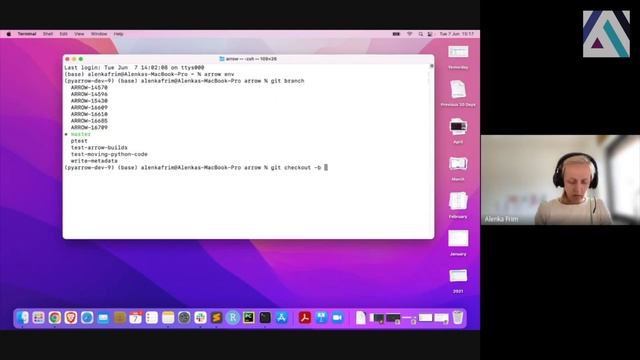Viewport: 640px width, 360px height.
Task: Click the Alenka Frim webcam video tile
Action: click(x=560, y=180)
